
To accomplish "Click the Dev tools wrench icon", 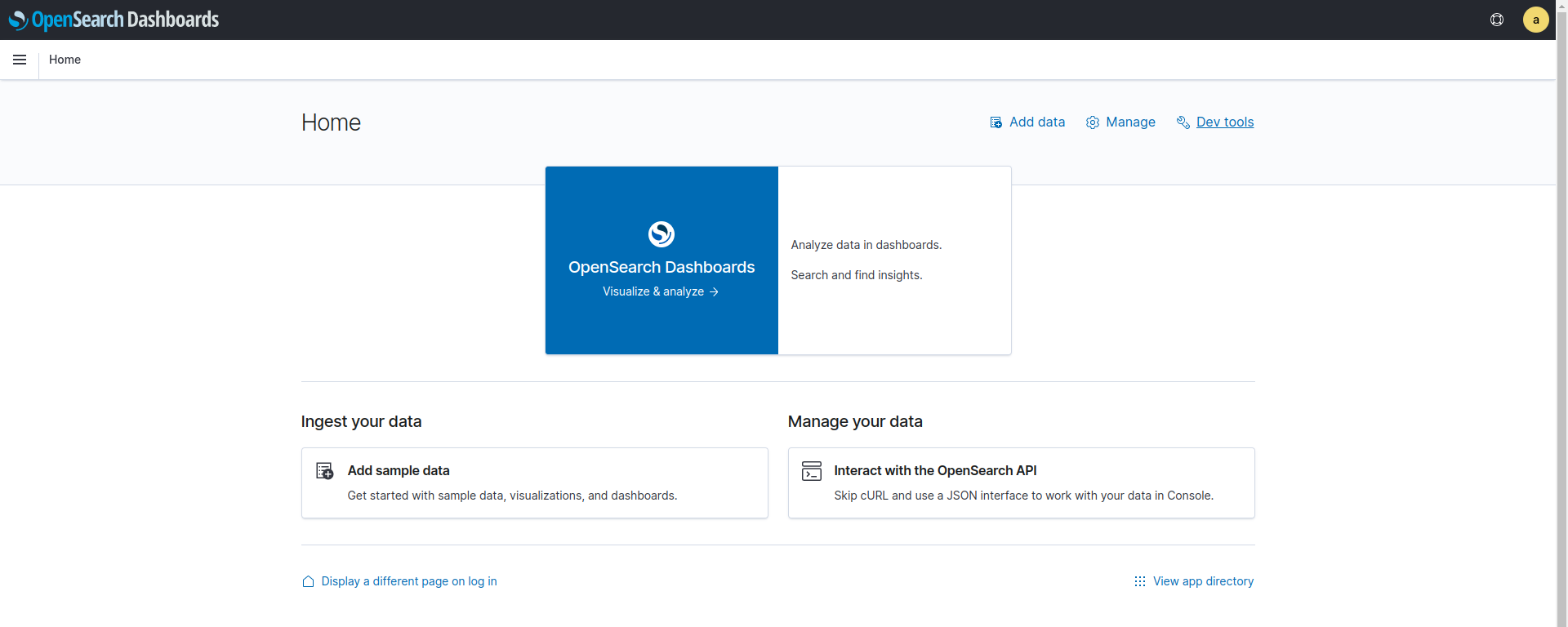I will click(1183, 122).
